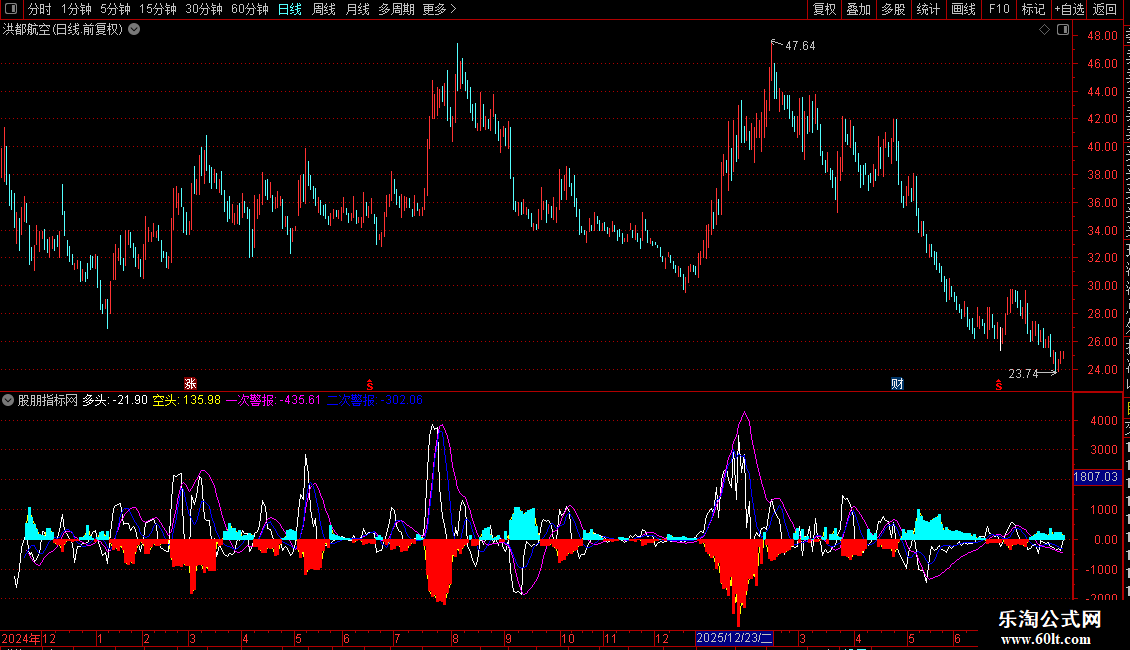Open the 复权 adjustment menu

824,9
